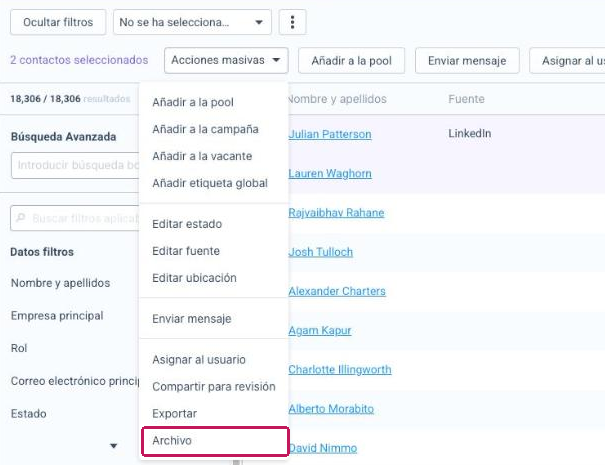Click LinkedIn source cell for Julian Patterson

(470, 134)
